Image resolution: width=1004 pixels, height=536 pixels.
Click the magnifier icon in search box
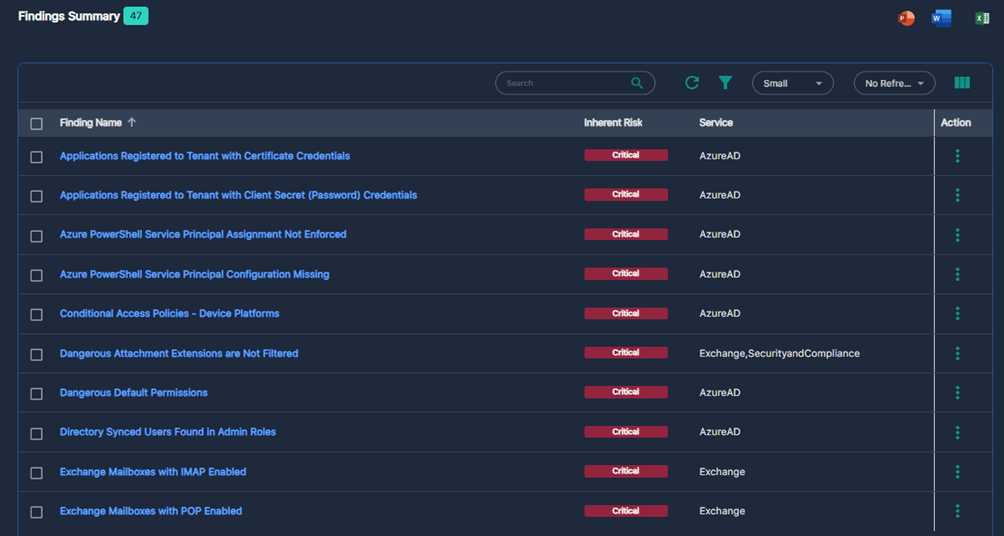coord(637,83)
